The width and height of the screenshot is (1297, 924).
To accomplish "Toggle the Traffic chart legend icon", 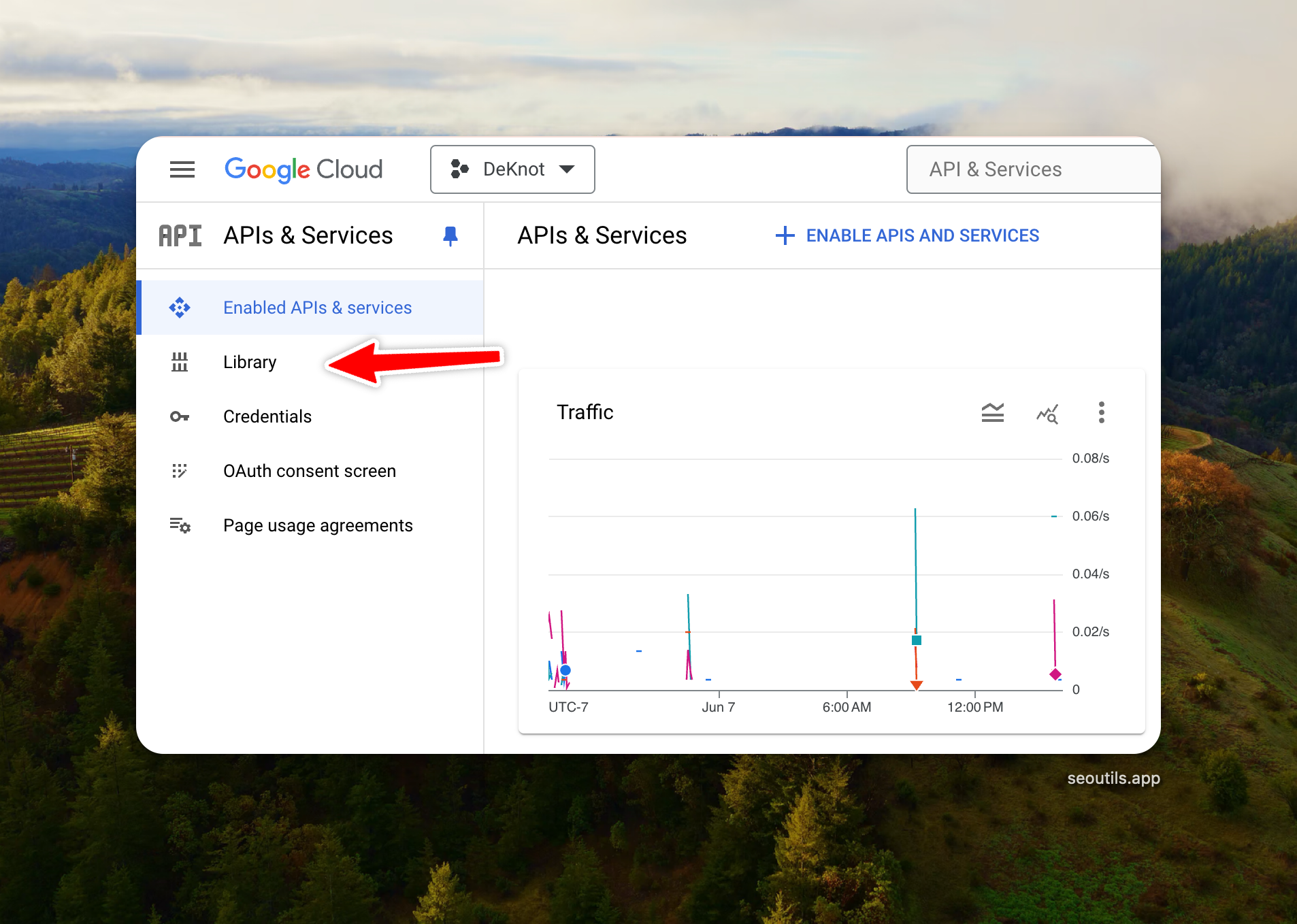I will pyautogui.click(x=992, y=412).
